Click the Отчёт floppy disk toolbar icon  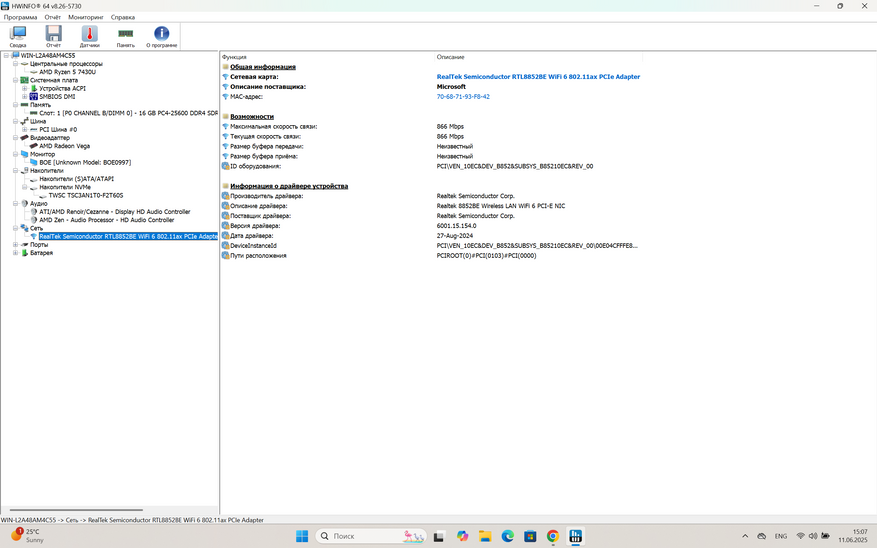(x=54, y=34)
